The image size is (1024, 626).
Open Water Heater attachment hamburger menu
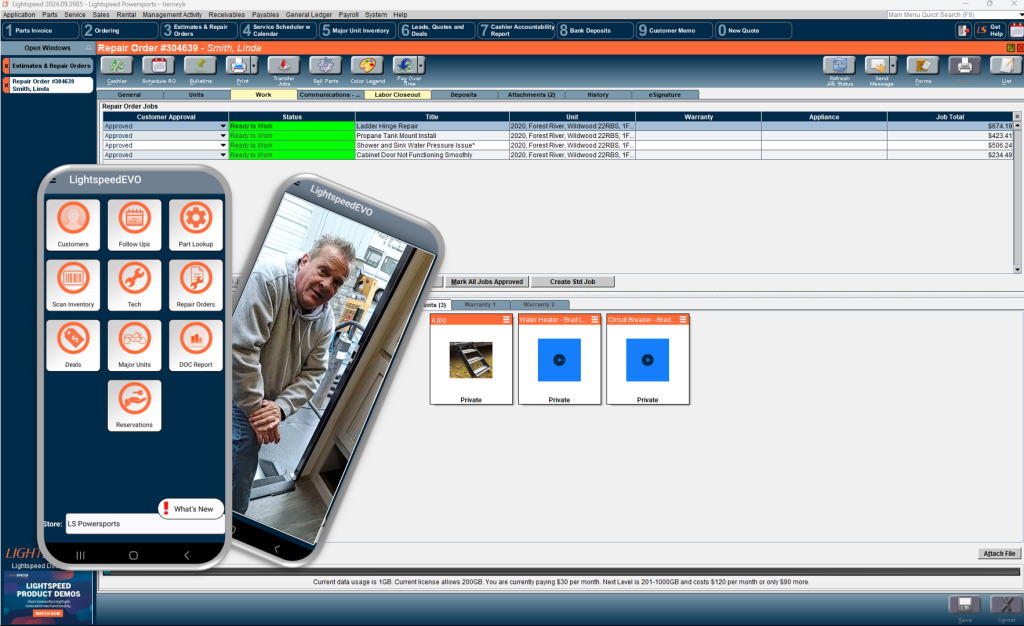pos(594,320)
